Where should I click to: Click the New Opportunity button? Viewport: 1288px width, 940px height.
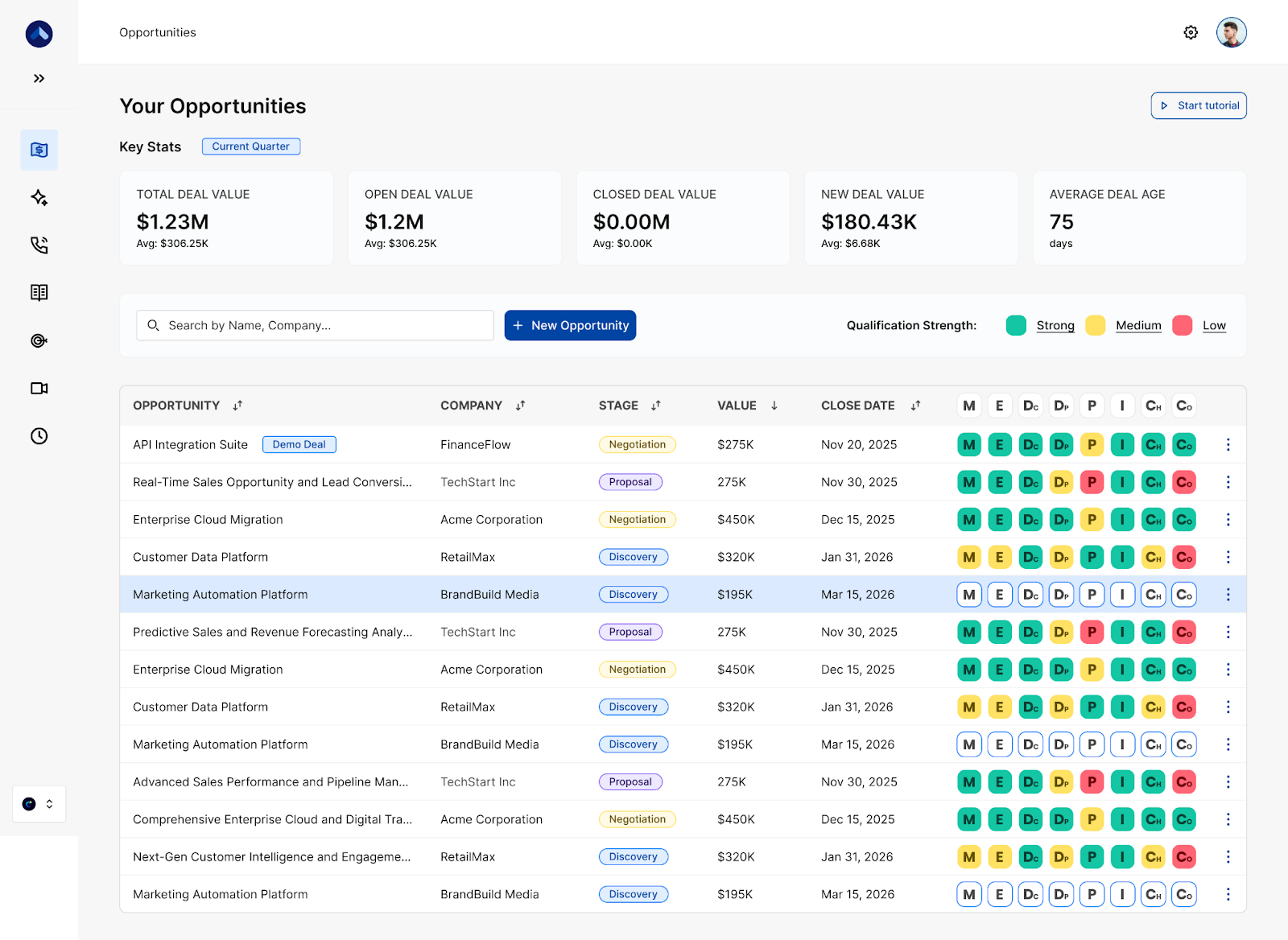tap(570, 325)
